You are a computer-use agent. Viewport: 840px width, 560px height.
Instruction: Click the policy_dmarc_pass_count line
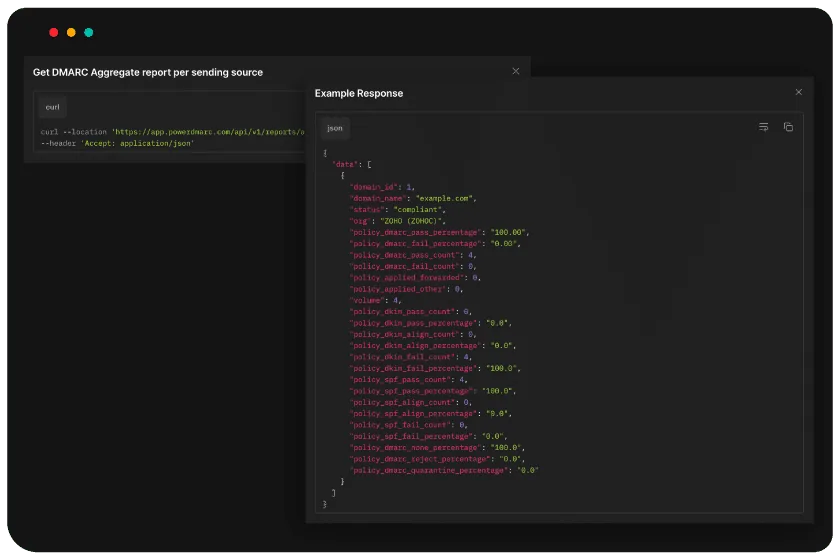click(x=413, y=255)
